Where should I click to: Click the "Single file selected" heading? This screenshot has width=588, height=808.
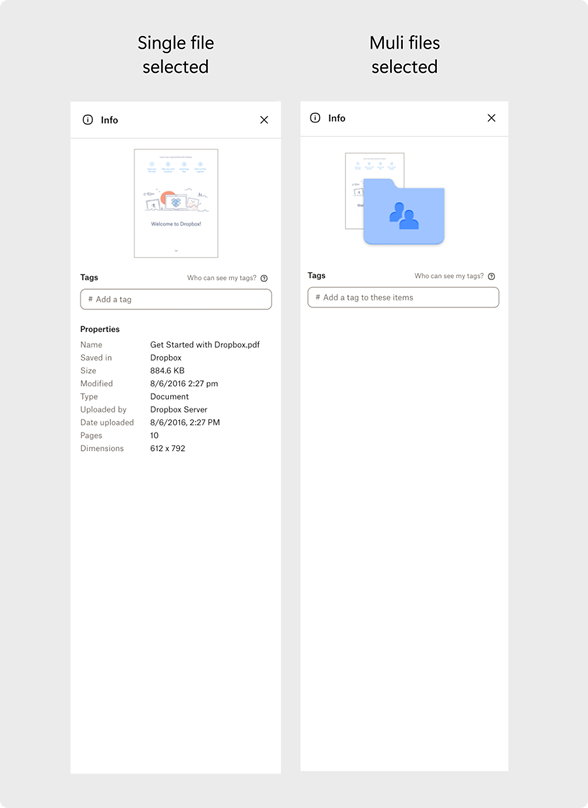point(176,55)
